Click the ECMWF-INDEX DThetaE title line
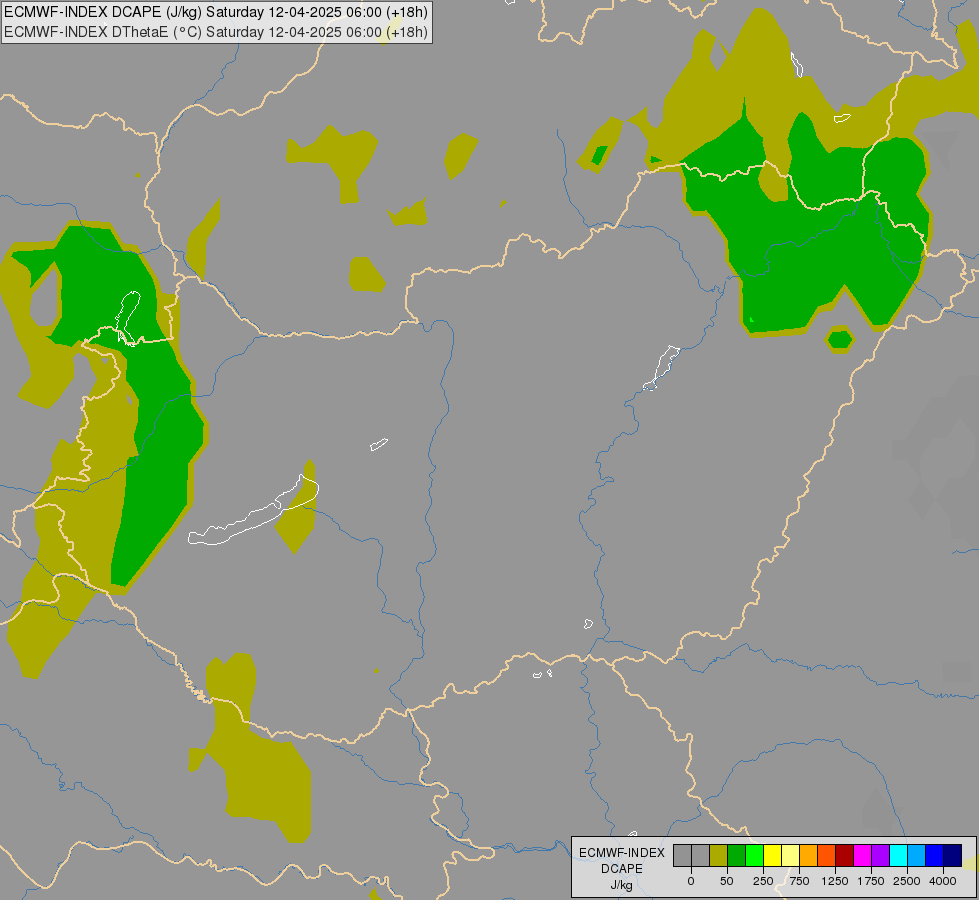The width and height of the screenshot is (979, 900). (216, 32)
